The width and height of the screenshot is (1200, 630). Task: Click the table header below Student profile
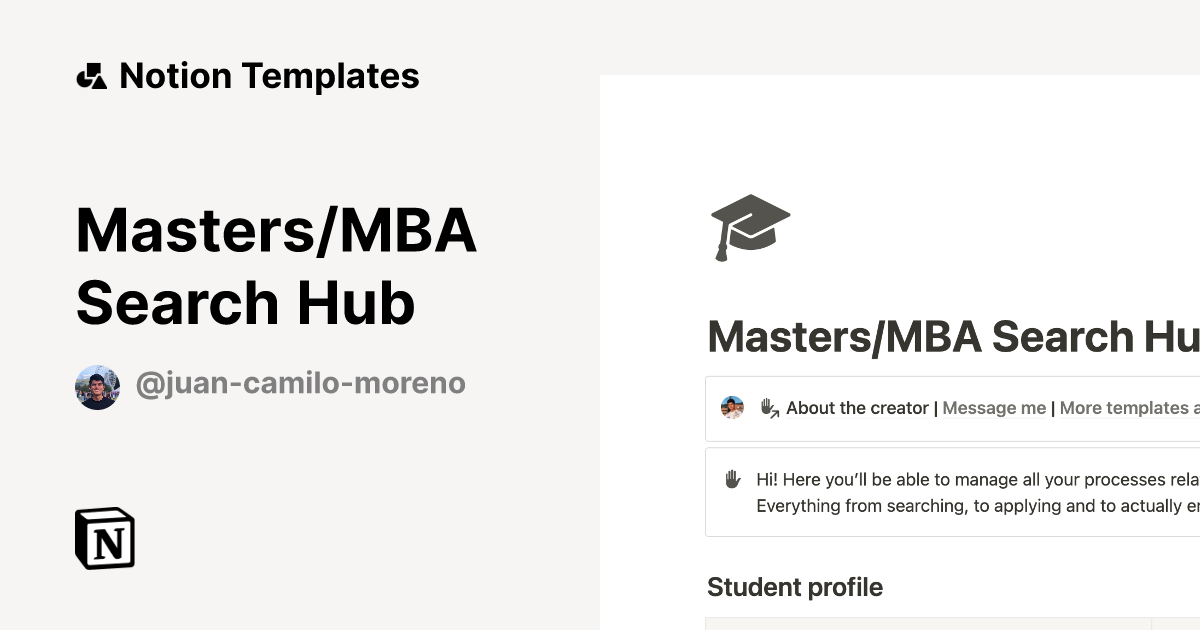pos(950,625)
